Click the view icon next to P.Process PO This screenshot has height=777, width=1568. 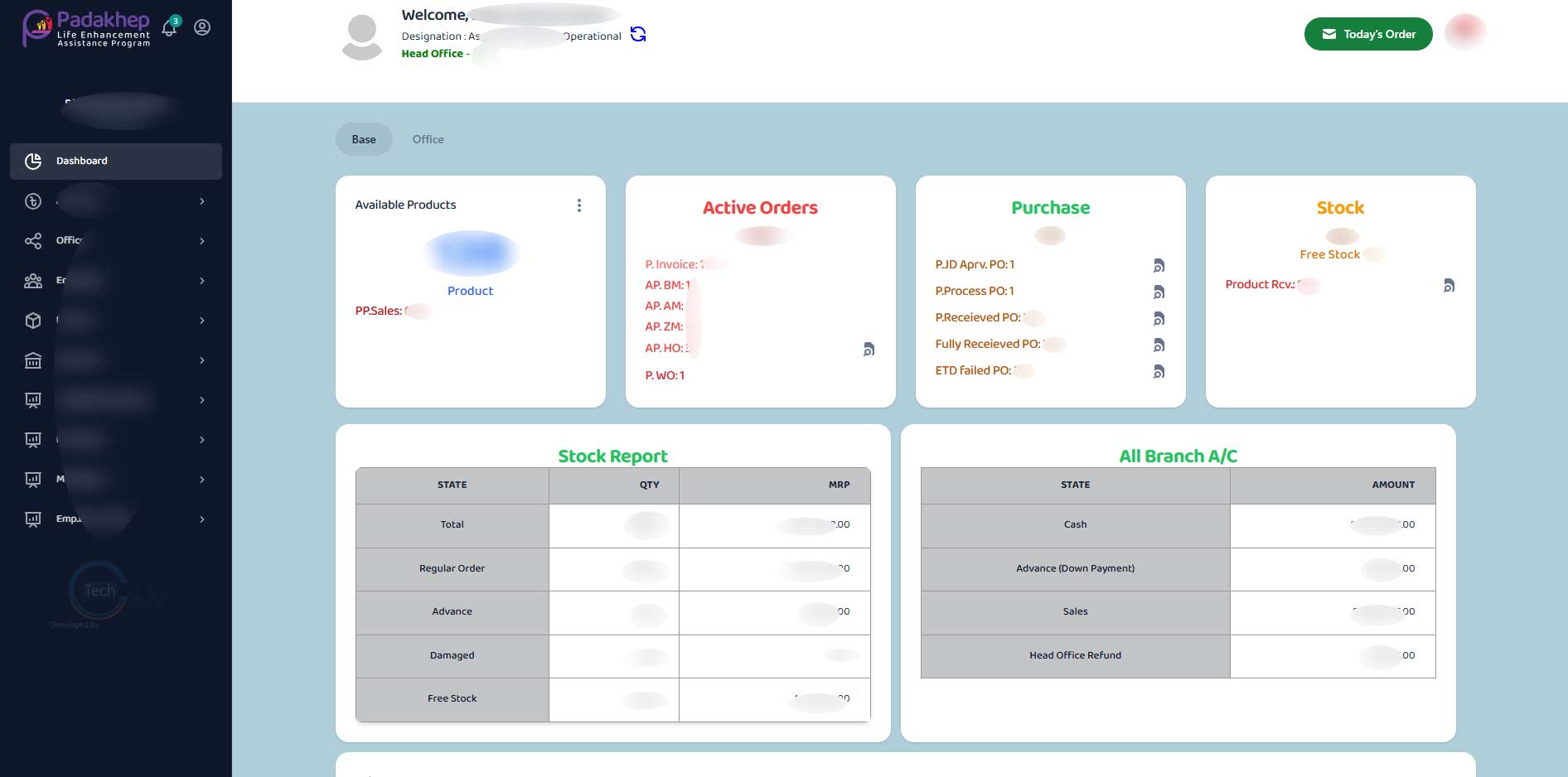(1159, 292)
